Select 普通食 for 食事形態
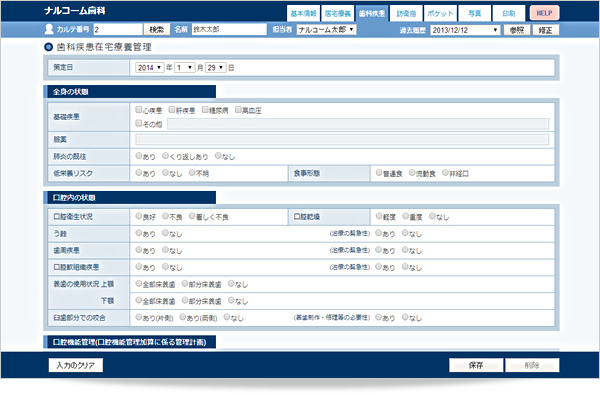Viewport: 600px width, 395px height. [379, 173]
